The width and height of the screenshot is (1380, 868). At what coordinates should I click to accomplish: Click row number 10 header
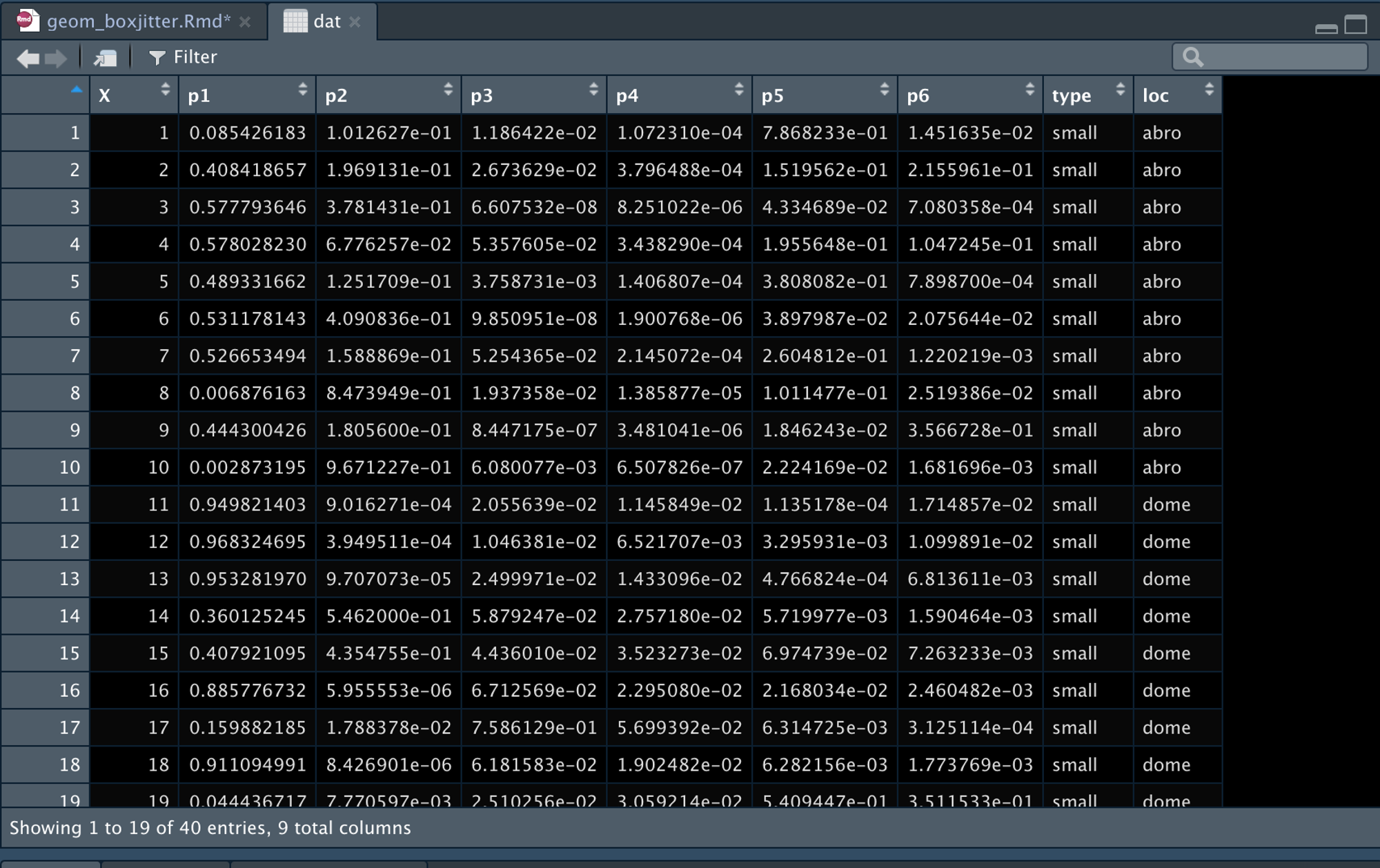46,468
